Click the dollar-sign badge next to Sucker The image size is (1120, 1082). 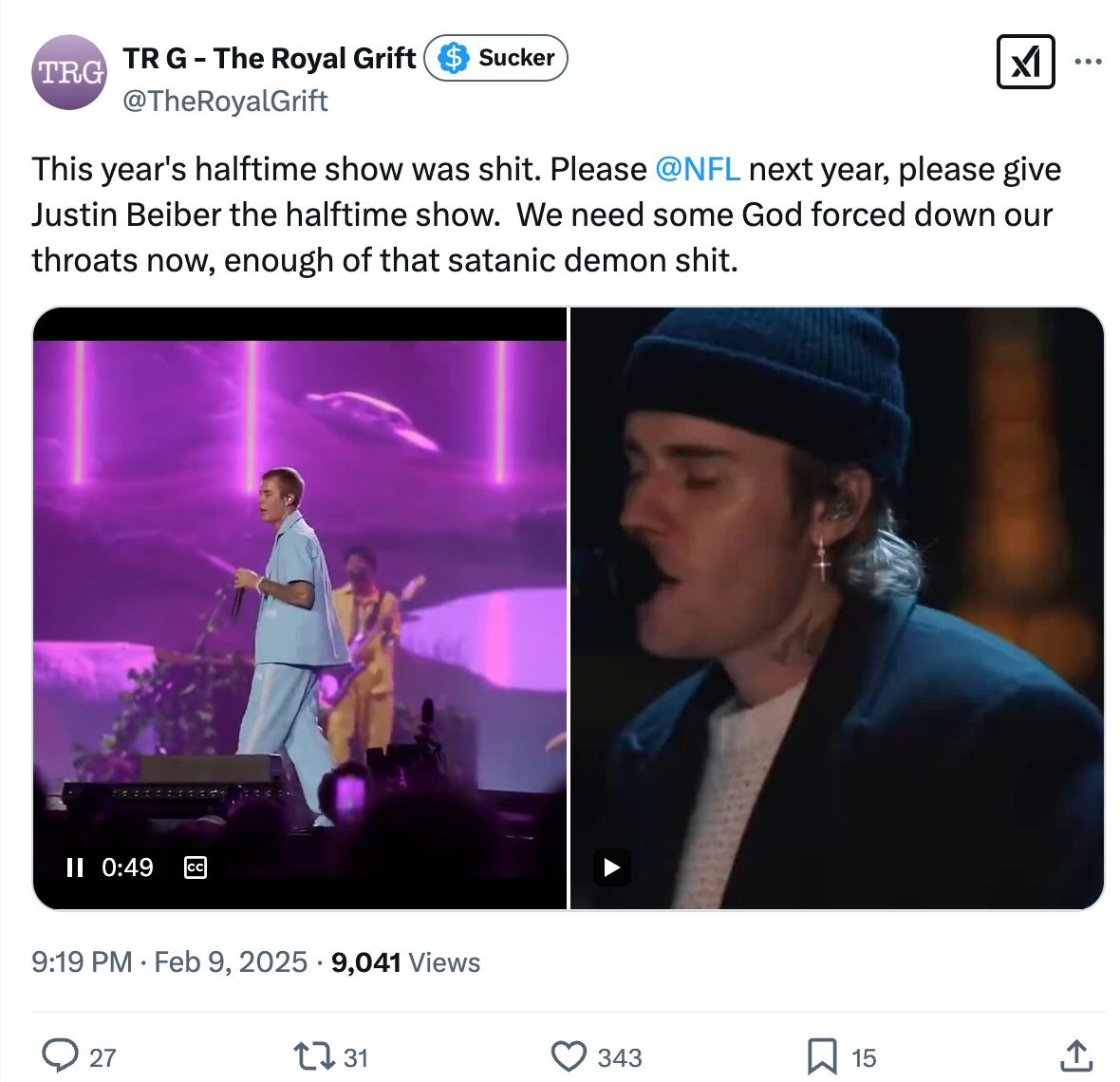pyautogui.click(x=454, y=58)
